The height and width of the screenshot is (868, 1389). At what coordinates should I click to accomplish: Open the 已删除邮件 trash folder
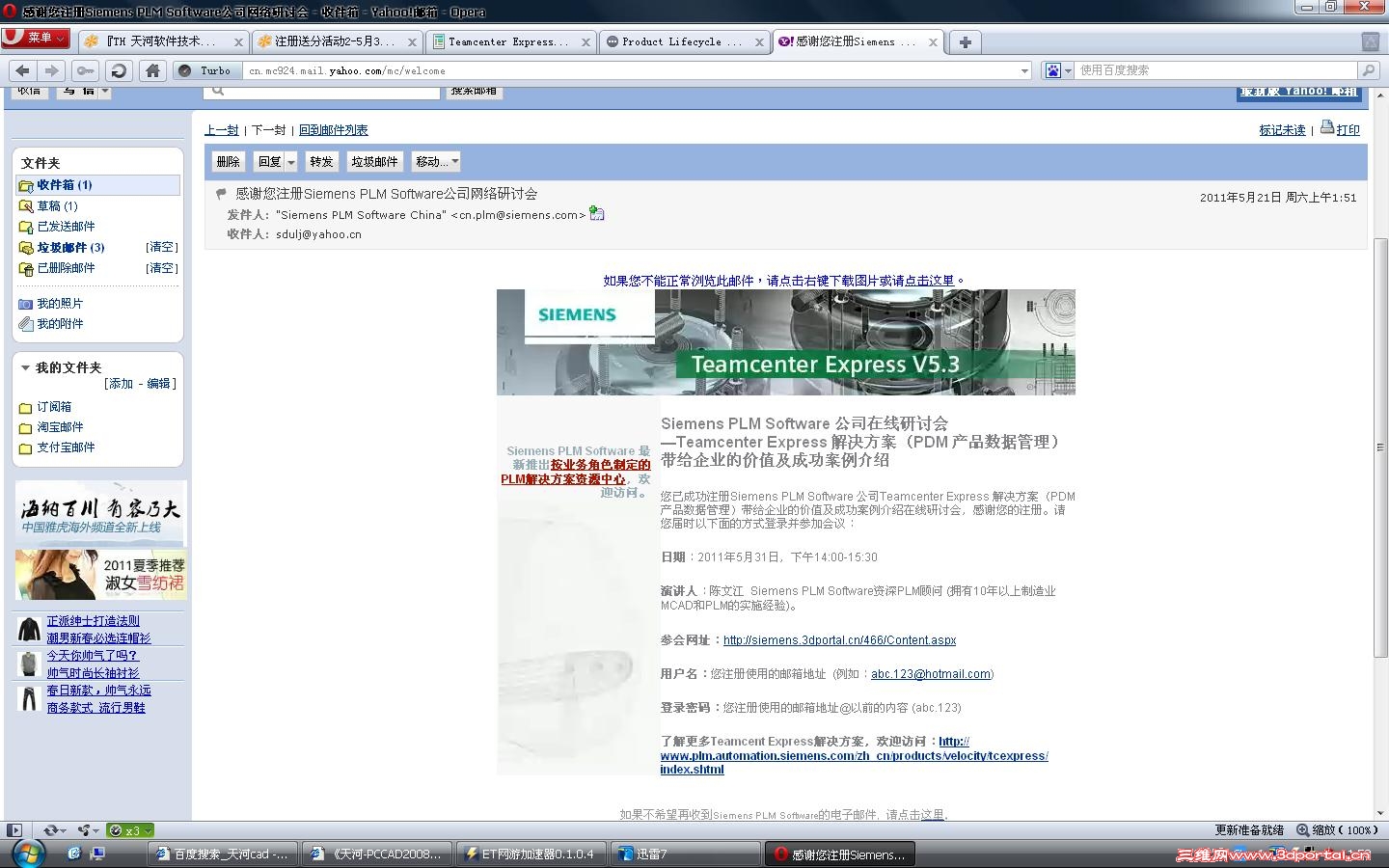coord(66,268)
